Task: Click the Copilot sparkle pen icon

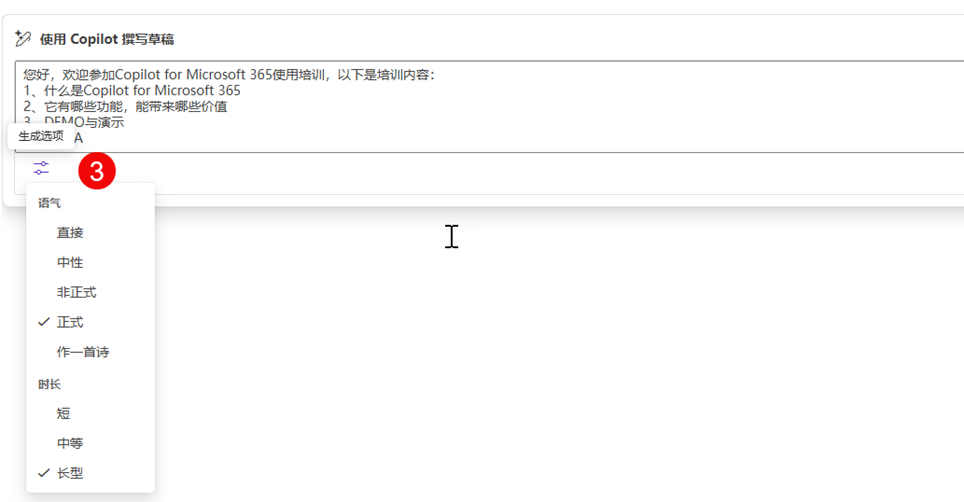Action: [x=23, y=39]
